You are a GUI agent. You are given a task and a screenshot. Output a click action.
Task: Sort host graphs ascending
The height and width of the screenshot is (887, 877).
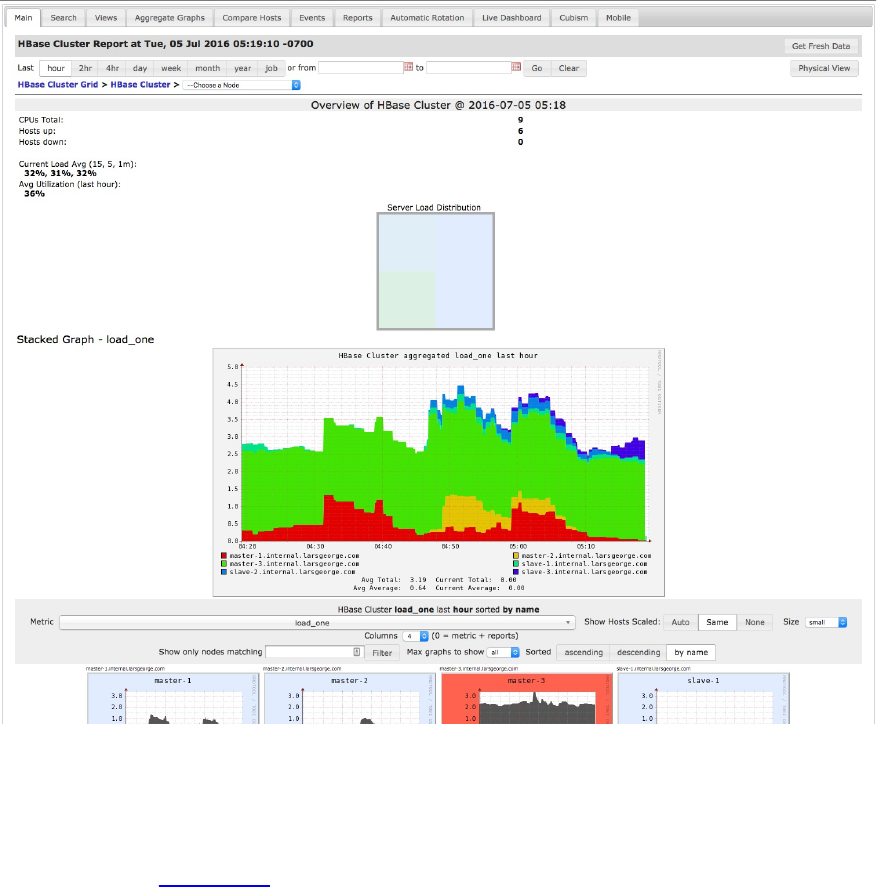(x=583, y=652)
